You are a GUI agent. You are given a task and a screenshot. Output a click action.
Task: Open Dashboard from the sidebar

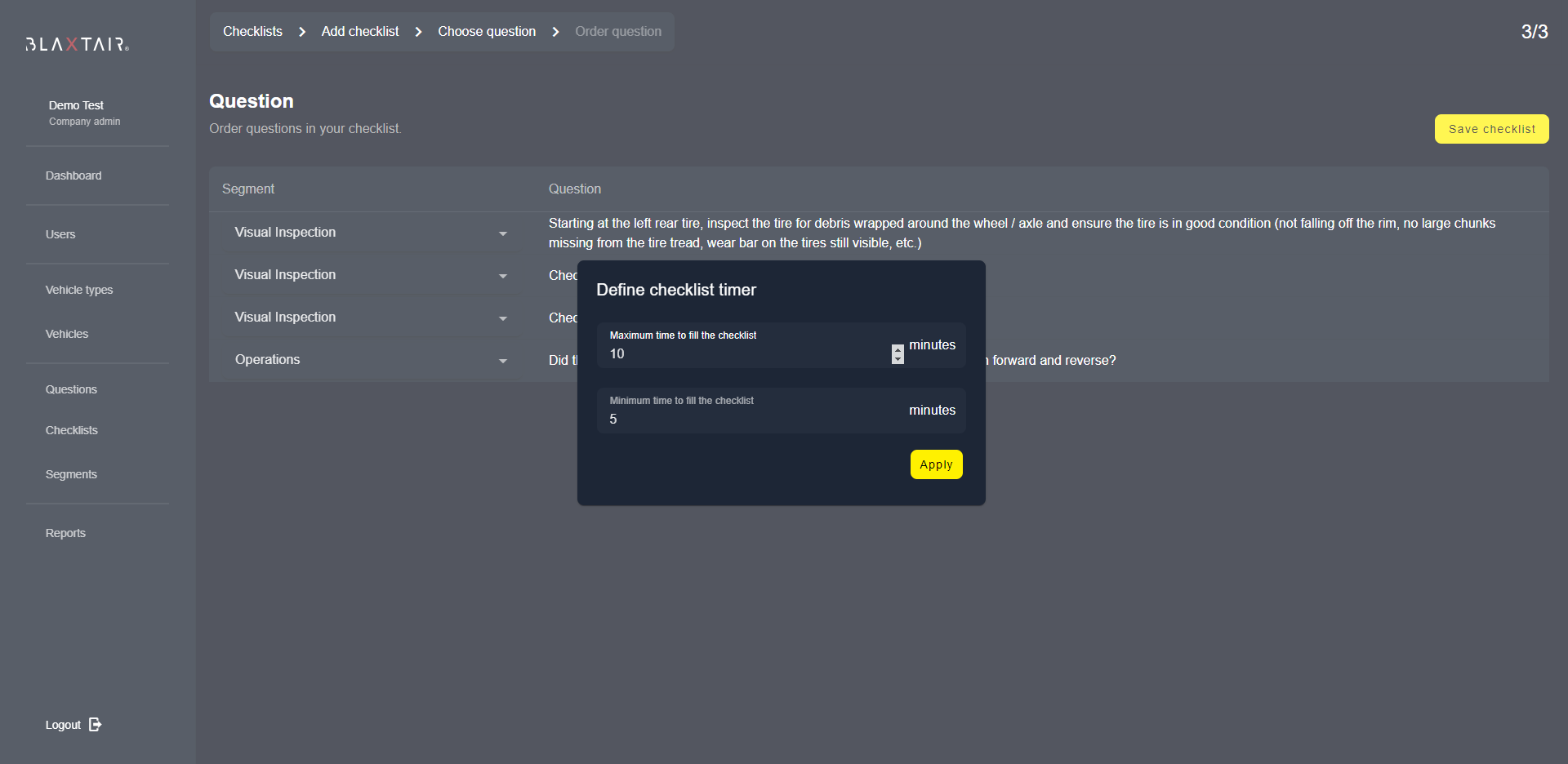pyautogui.click(x=73, y=175)
